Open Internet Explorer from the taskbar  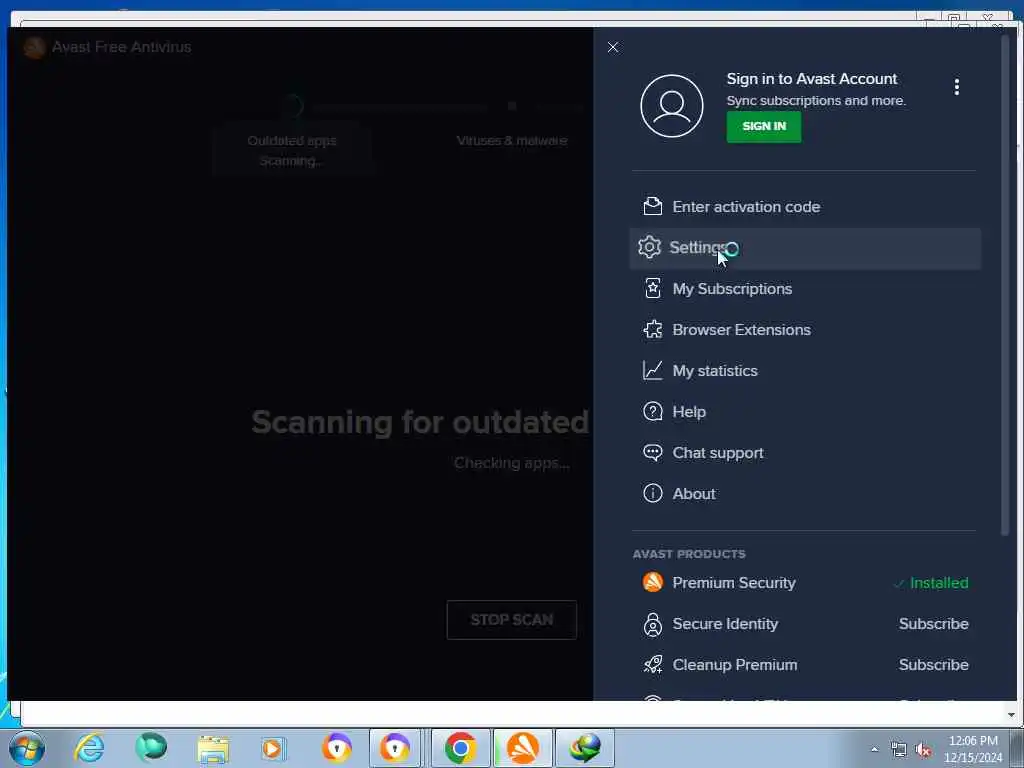89,748
